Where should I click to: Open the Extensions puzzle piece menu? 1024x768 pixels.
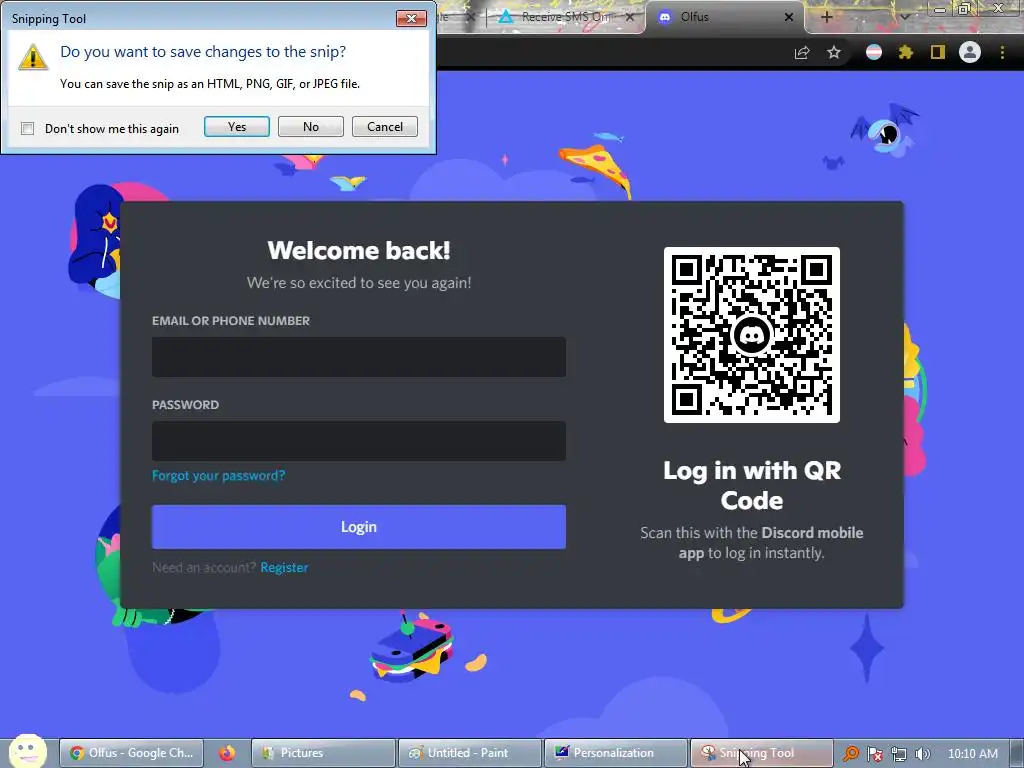(906, 52)
